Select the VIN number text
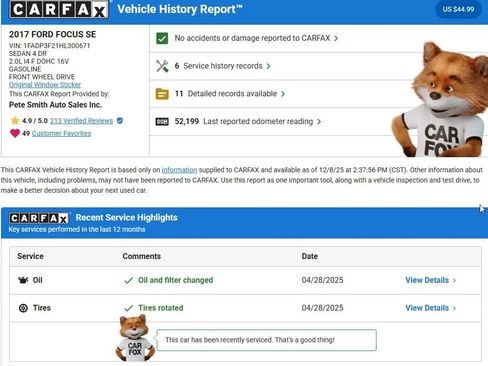Screen dimensions: 488x366 point(49,46)
